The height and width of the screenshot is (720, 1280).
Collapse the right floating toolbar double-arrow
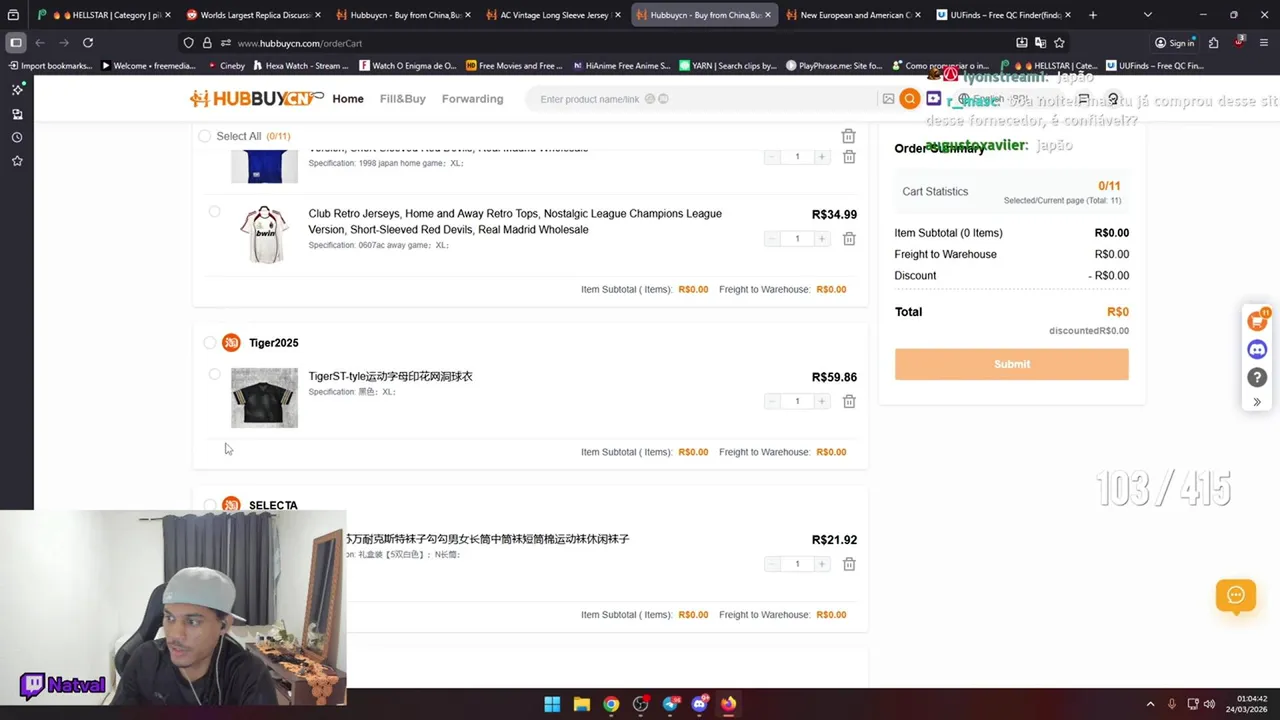[1258, 402]
